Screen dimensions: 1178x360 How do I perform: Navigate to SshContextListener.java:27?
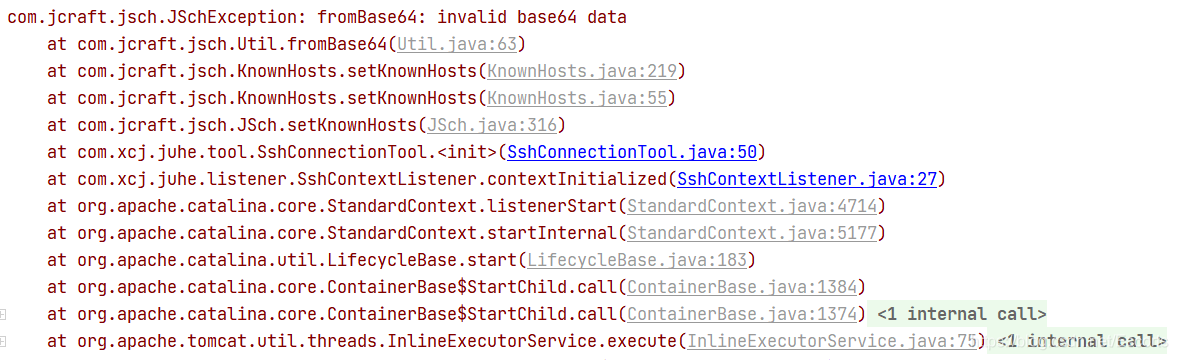(807, 180)
